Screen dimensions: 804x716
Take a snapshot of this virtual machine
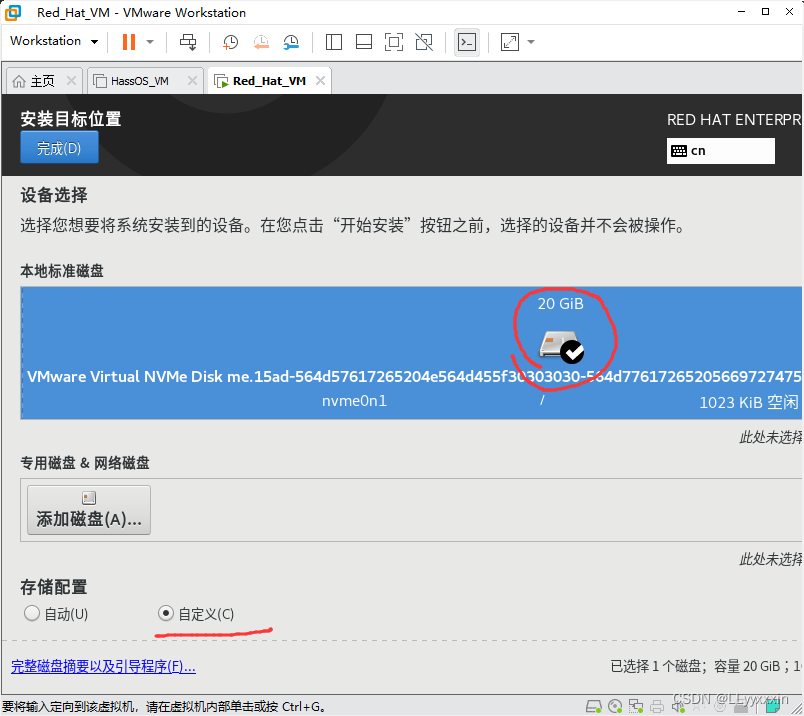[x=230, y=42]
